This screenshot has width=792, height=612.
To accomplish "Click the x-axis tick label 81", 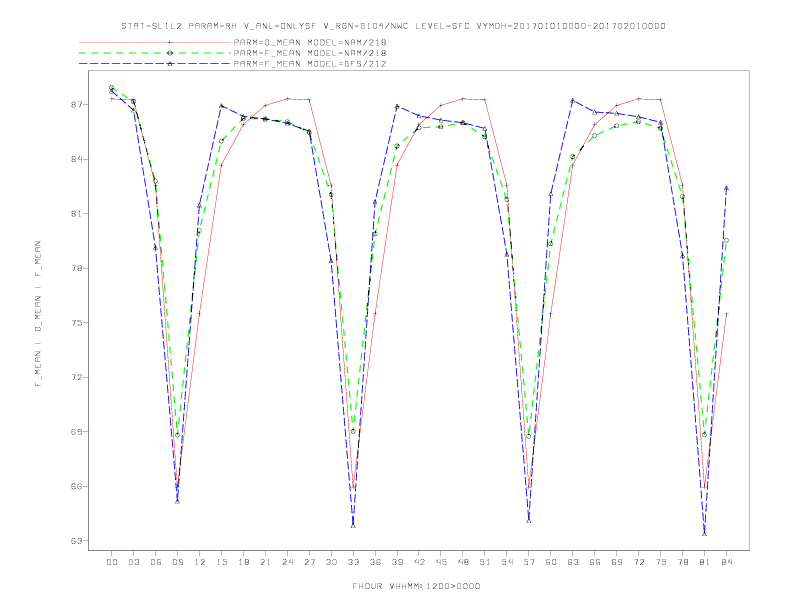I will (705, 562).
